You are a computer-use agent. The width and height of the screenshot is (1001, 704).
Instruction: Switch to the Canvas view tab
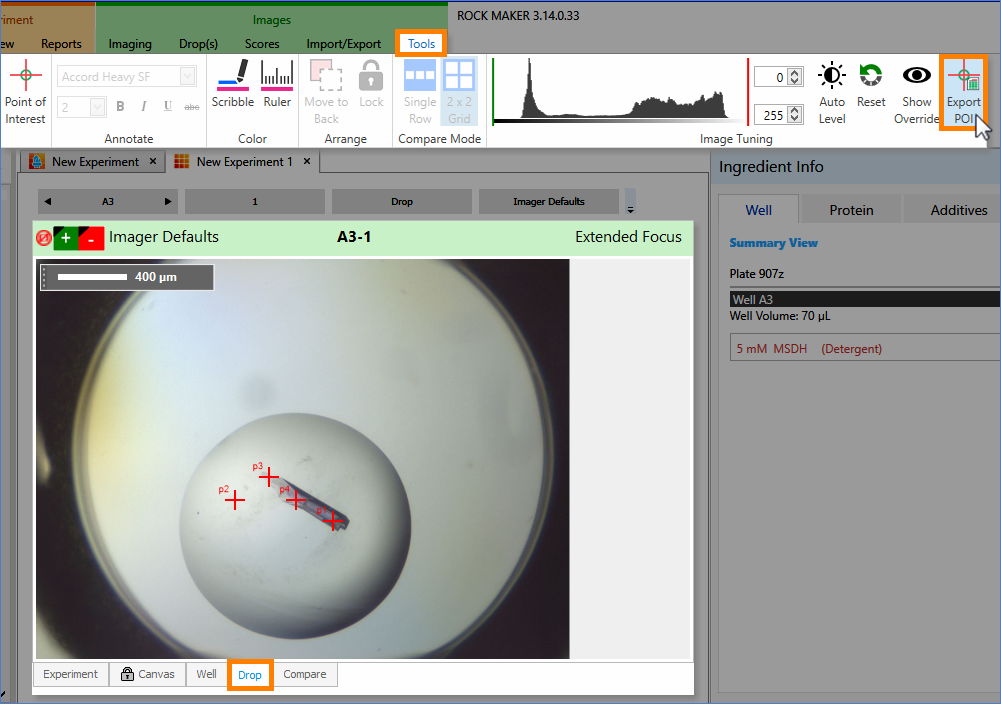147,674
